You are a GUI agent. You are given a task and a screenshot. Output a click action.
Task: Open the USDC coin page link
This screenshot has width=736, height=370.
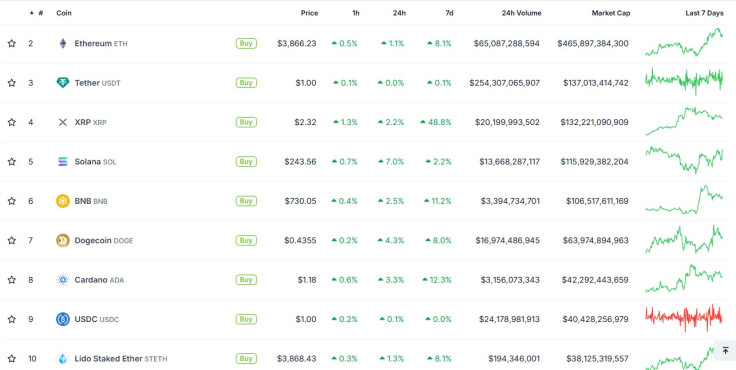[97, 319]
